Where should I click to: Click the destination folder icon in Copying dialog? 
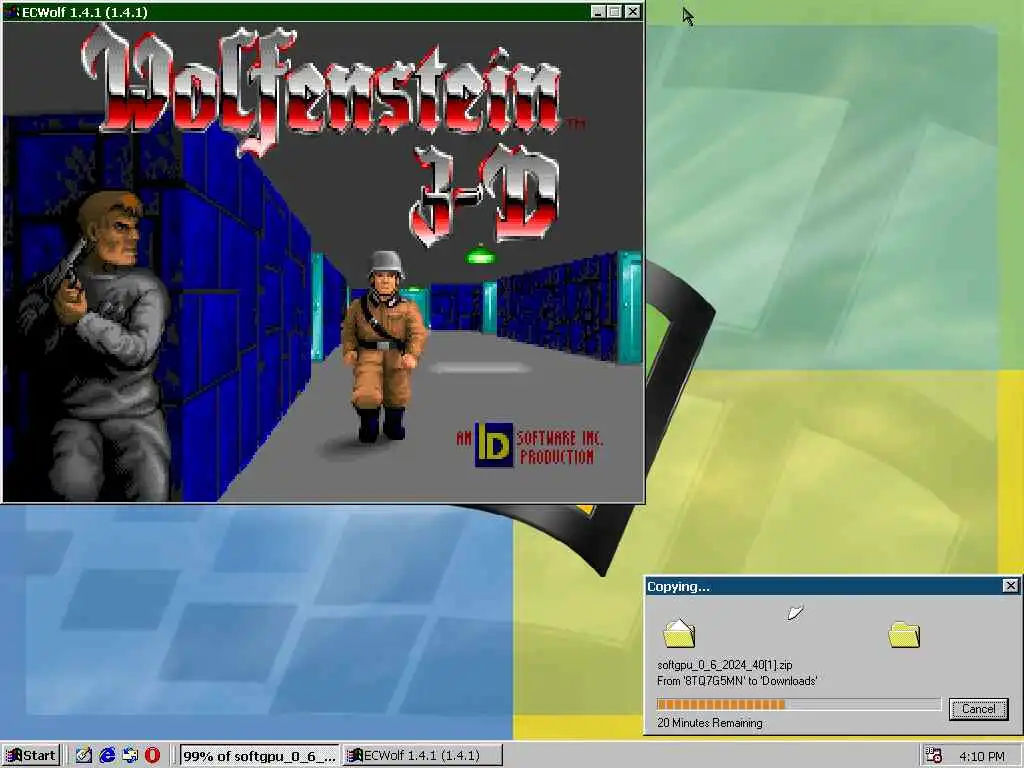pyautogui.click(x=904, y=634)
